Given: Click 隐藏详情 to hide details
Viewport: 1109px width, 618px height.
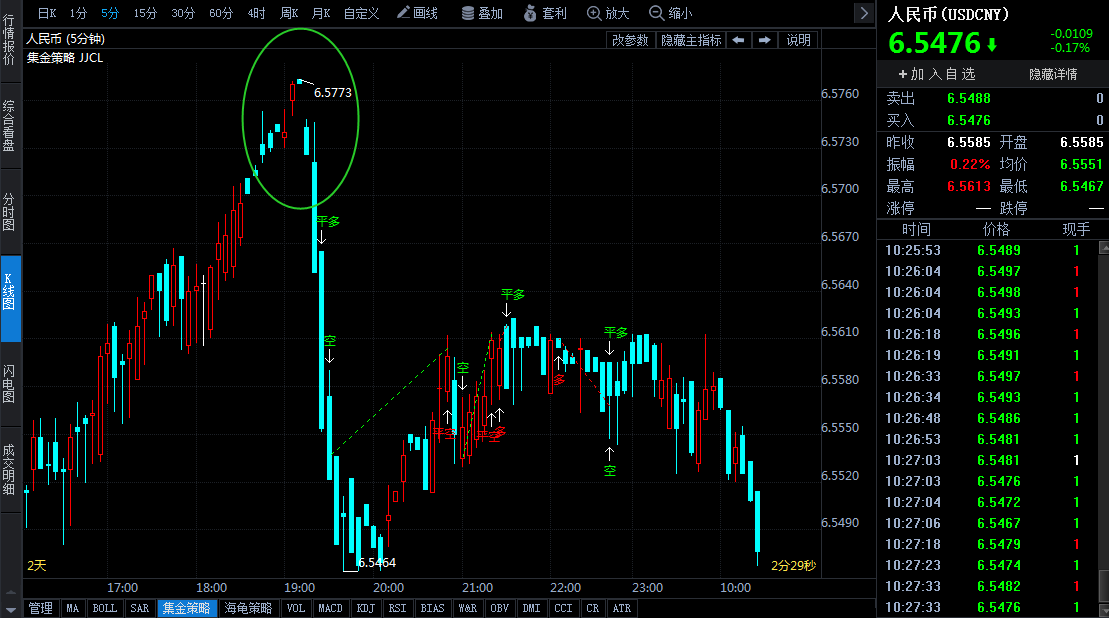Looking at the screenshot, I should point(1052,74).
